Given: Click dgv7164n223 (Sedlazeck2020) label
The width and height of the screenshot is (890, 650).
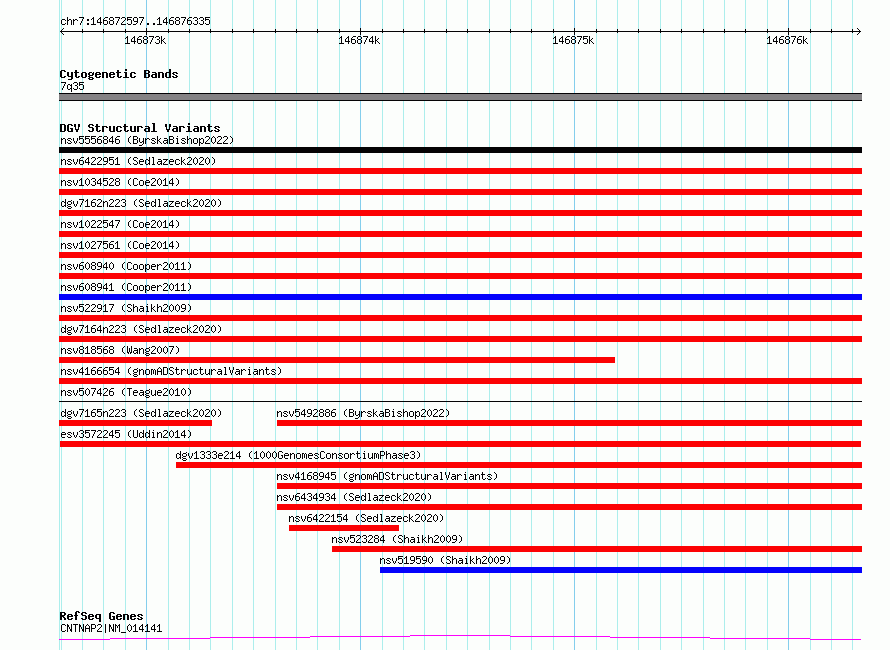Looking at the screenshot, I should (141, 329).
